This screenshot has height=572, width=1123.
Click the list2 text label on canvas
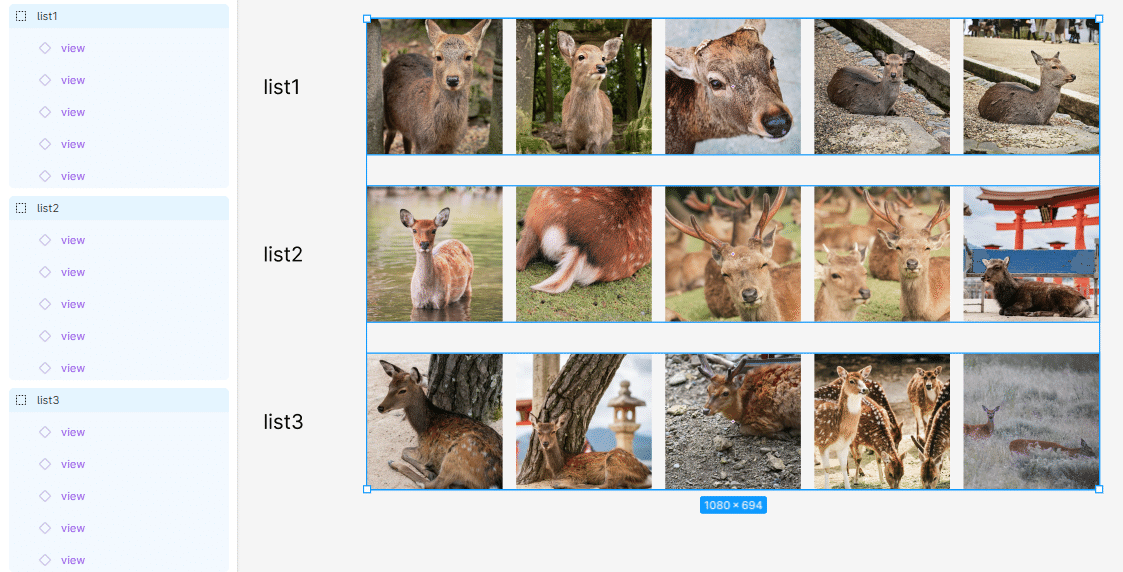[283, 254]
